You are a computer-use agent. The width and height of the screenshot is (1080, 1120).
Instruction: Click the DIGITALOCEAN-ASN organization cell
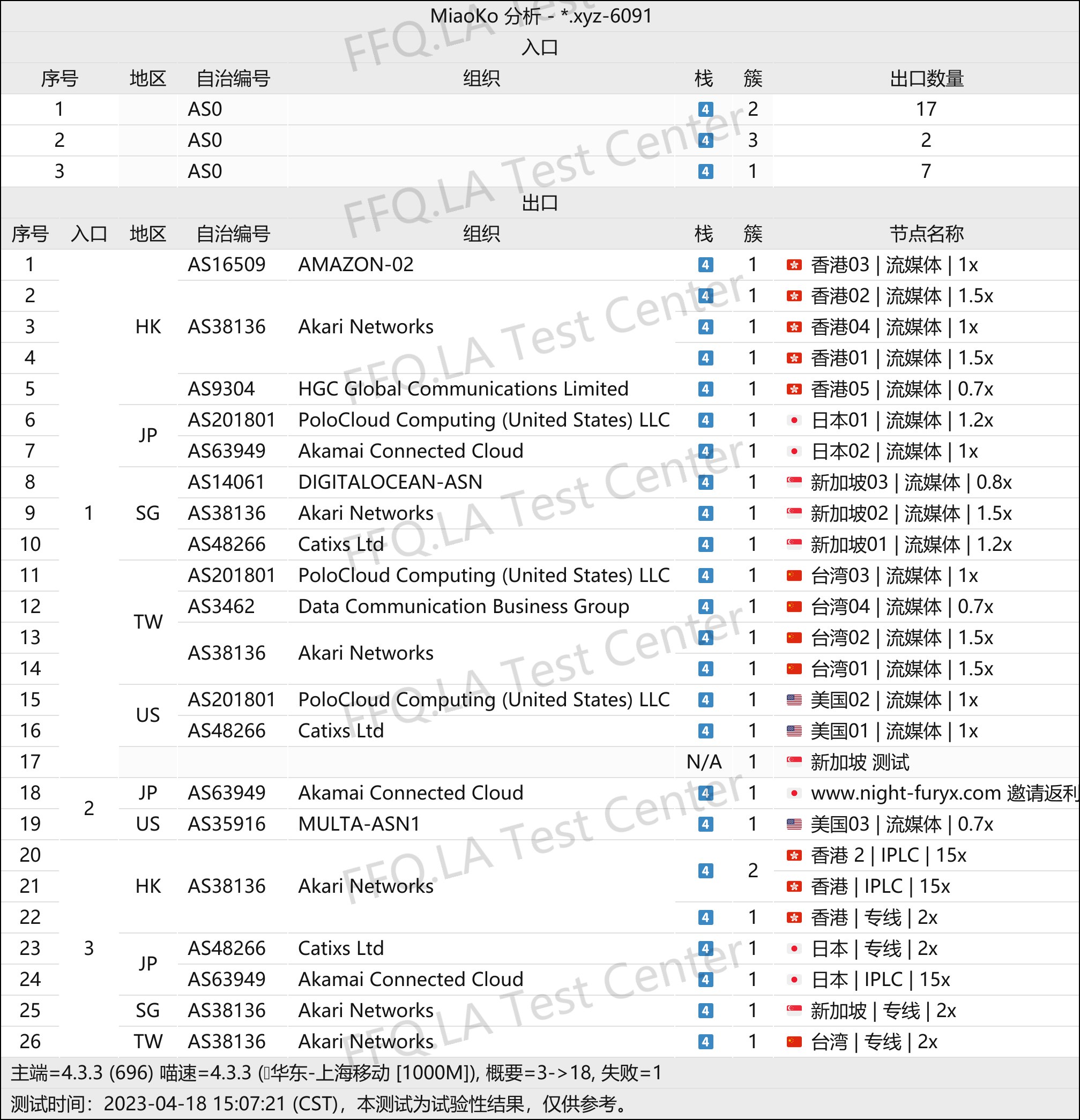click(x=390, y=482)
